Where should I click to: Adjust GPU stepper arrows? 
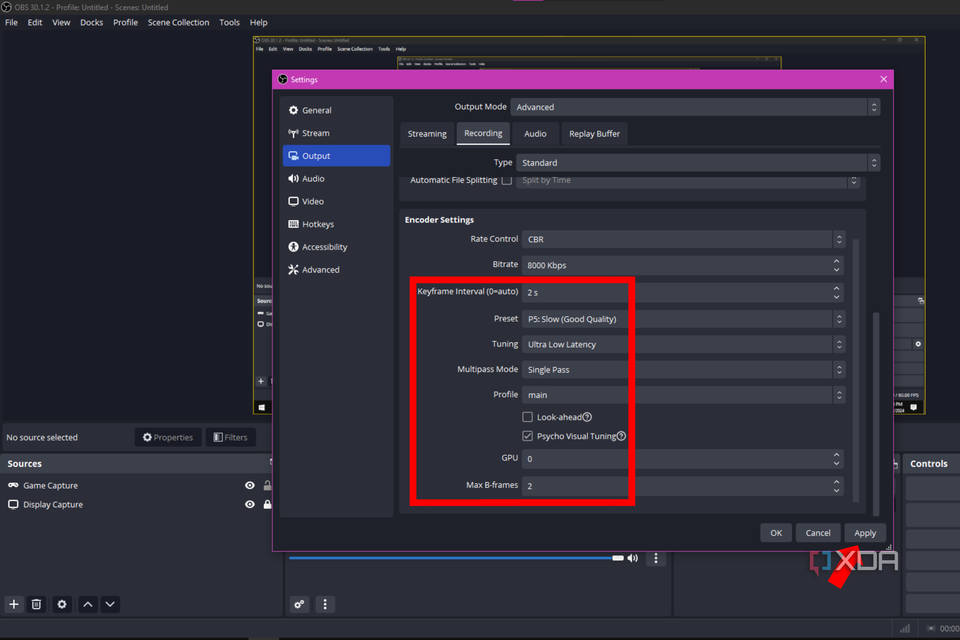coord(836,459)
